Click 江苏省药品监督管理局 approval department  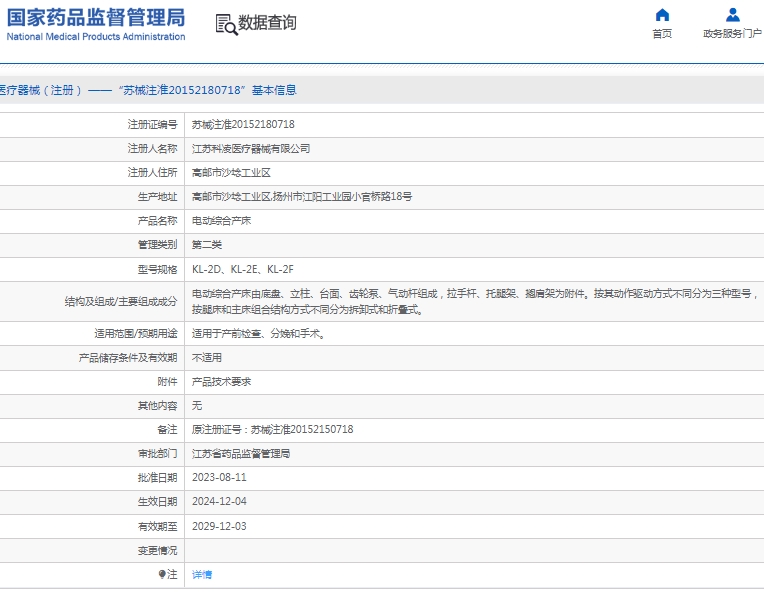click(241, 454)
